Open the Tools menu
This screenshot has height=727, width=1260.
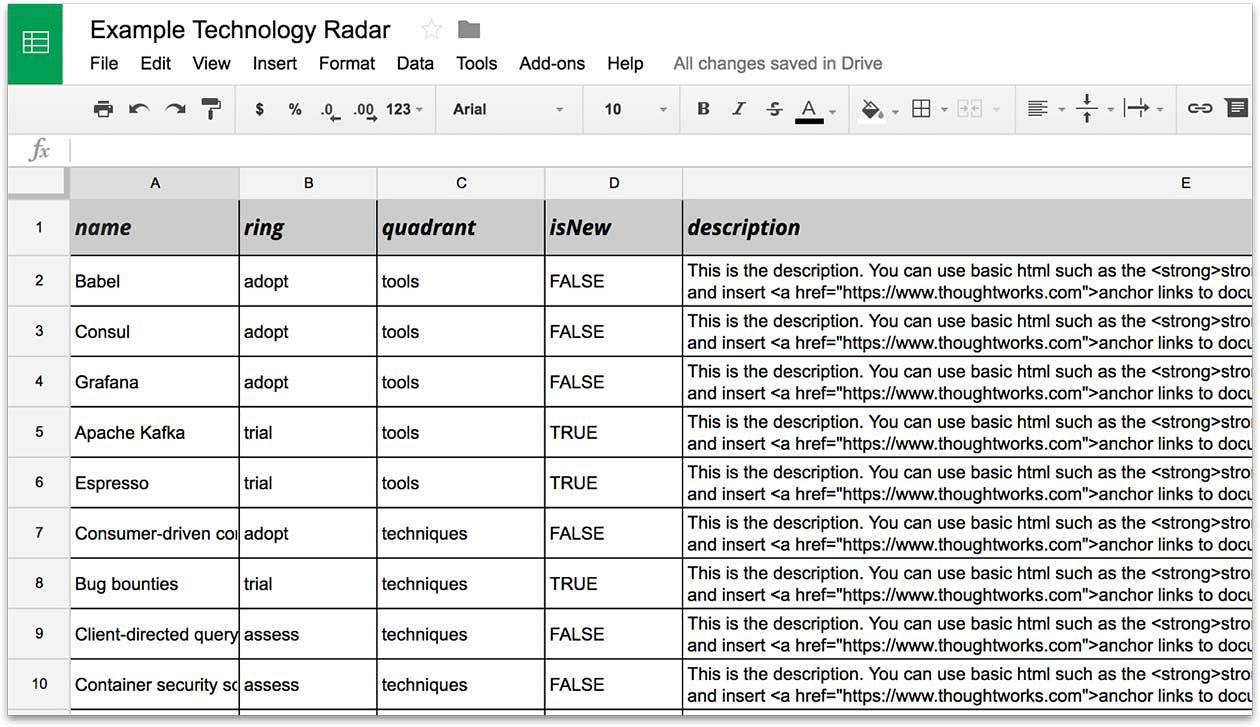pos(476,63)
